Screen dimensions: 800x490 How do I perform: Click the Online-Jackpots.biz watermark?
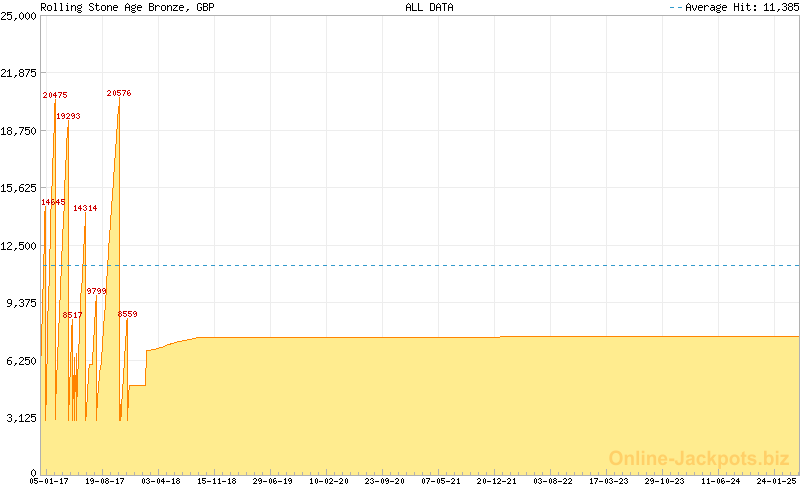699,458
